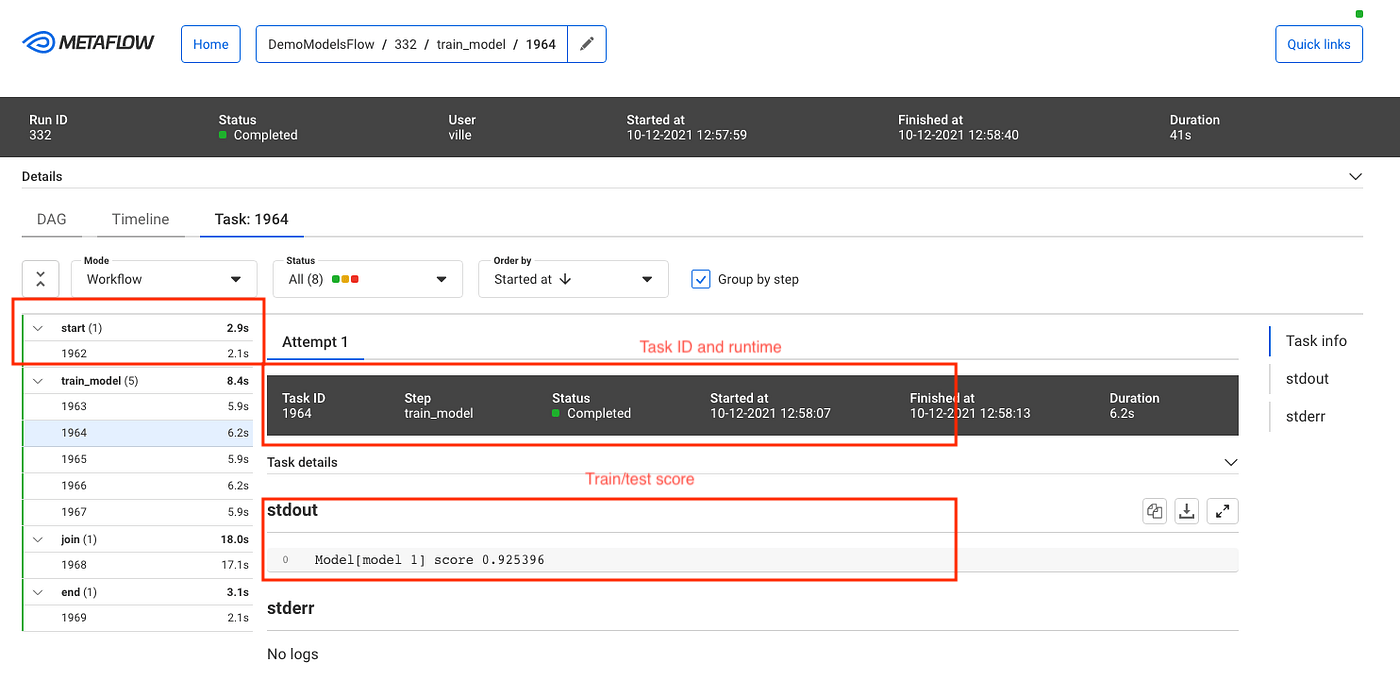Open the Quick links panel
Screen dimensions: 1400x676
(1318, 44)
